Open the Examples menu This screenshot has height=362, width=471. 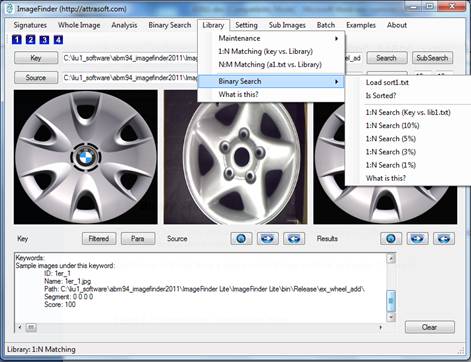[x=361, y=25]
